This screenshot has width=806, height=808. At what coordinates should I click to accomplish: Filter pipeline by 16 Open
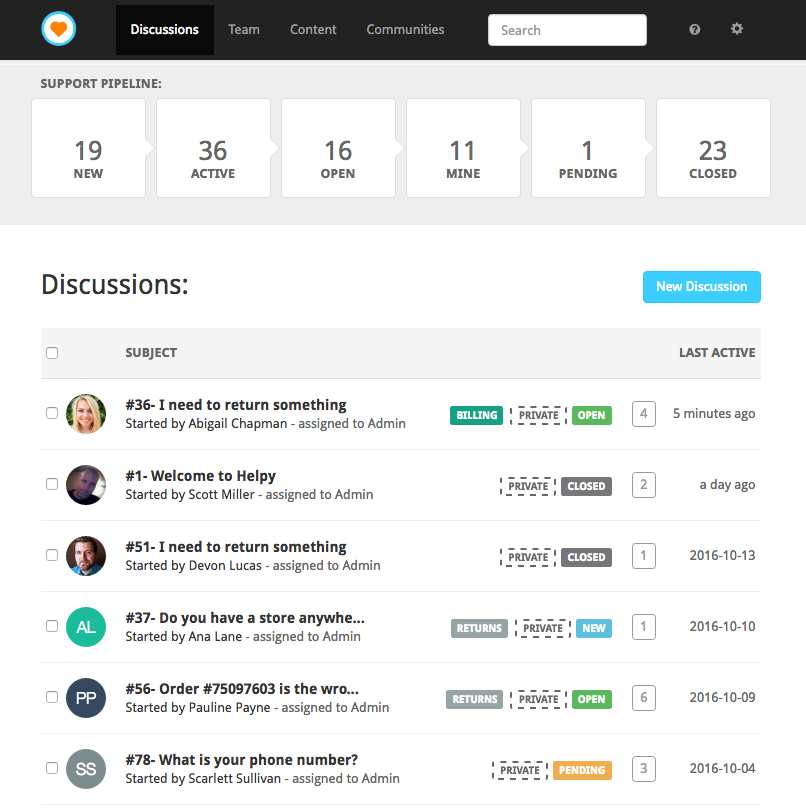[x=339, y=148]
